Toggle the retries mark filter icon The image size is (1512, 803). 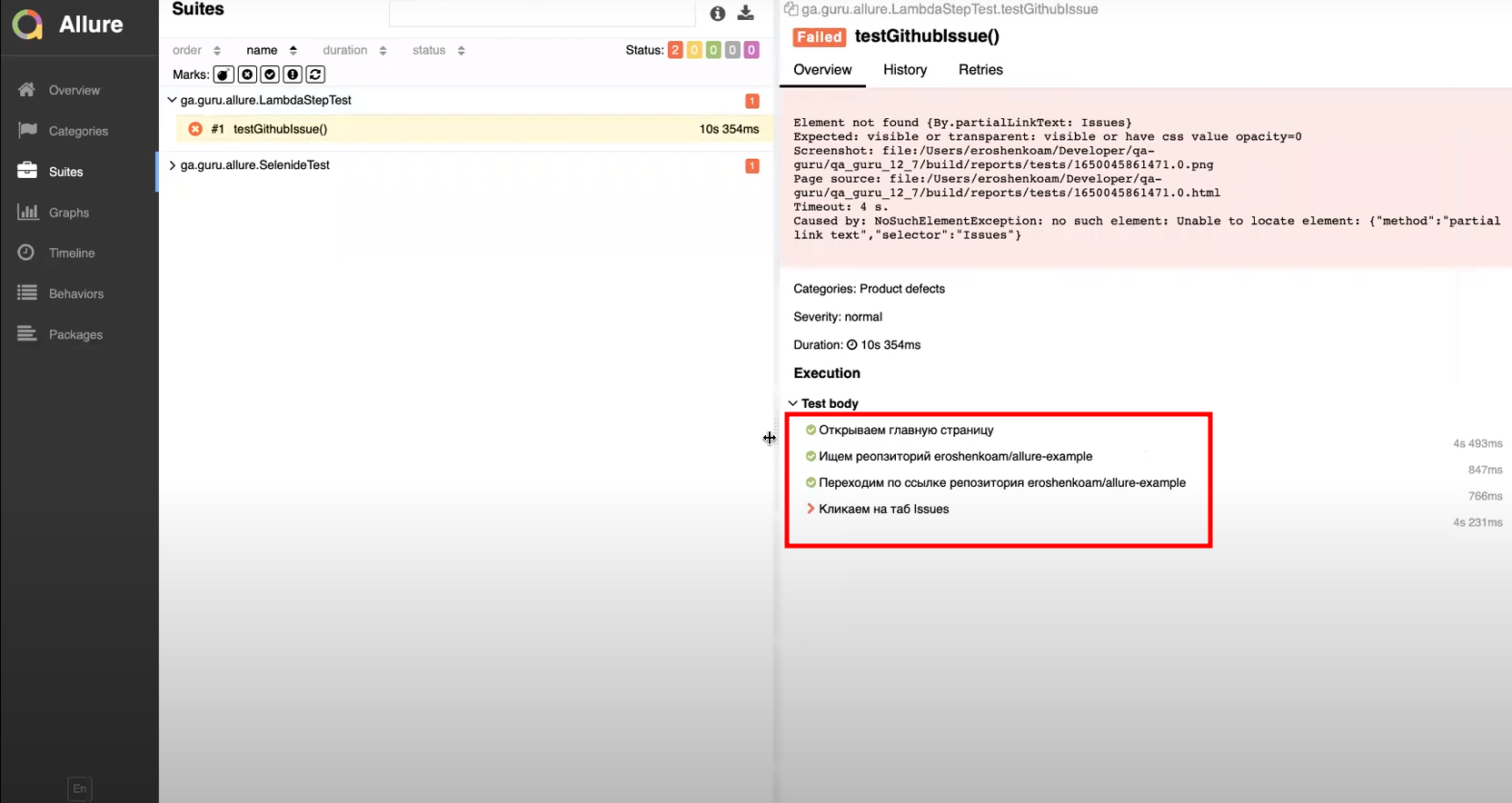(315, 74)
